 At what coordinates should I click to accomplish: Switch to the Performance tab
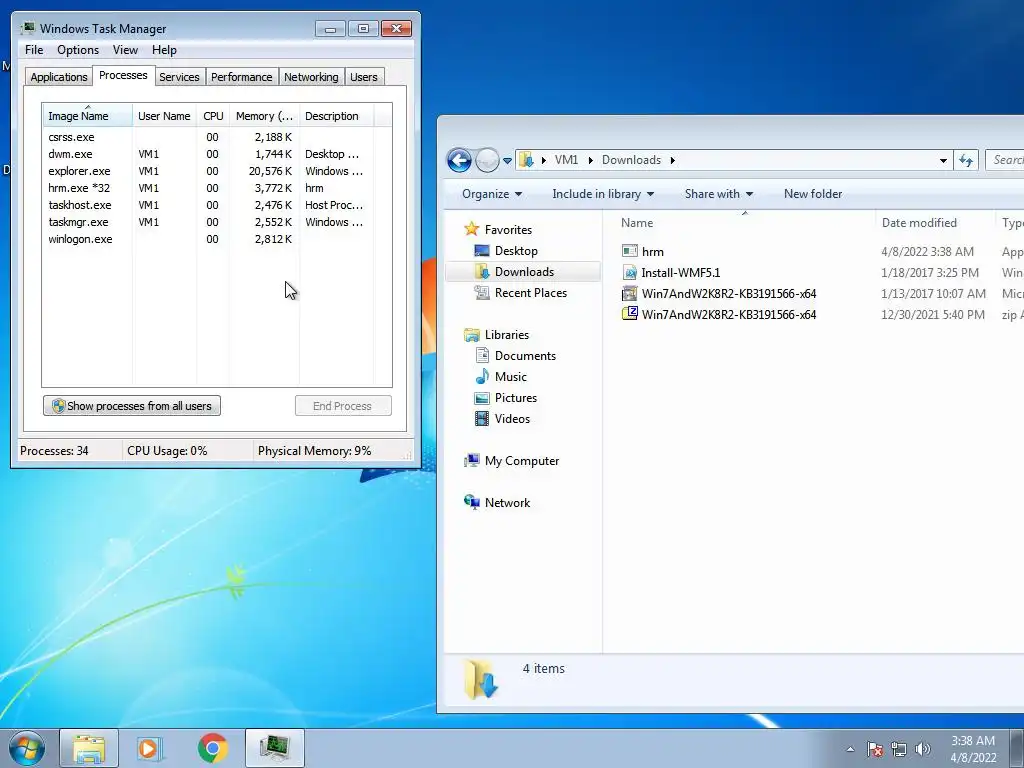[x=242, y=77]
